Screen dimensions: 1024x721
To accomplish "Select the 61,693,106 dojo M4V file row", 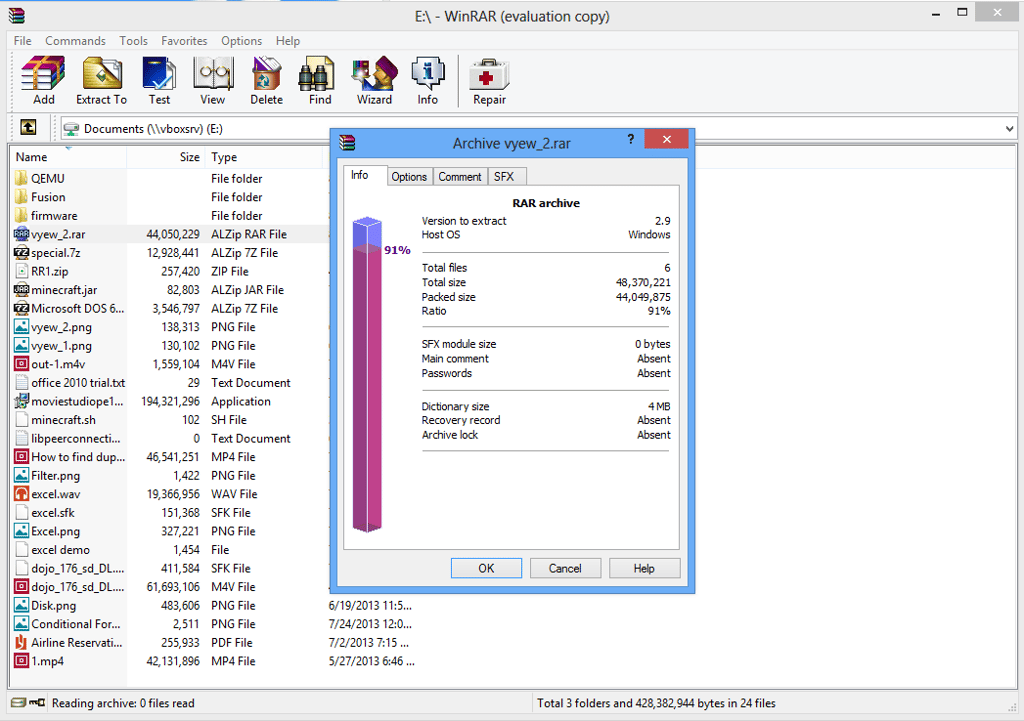I will [170, 587].
